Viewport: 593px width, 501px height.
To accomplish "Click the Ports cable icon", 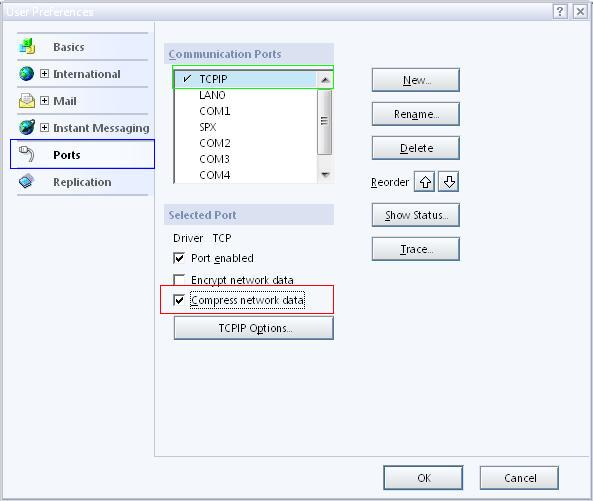I will (x=27, y=154).
